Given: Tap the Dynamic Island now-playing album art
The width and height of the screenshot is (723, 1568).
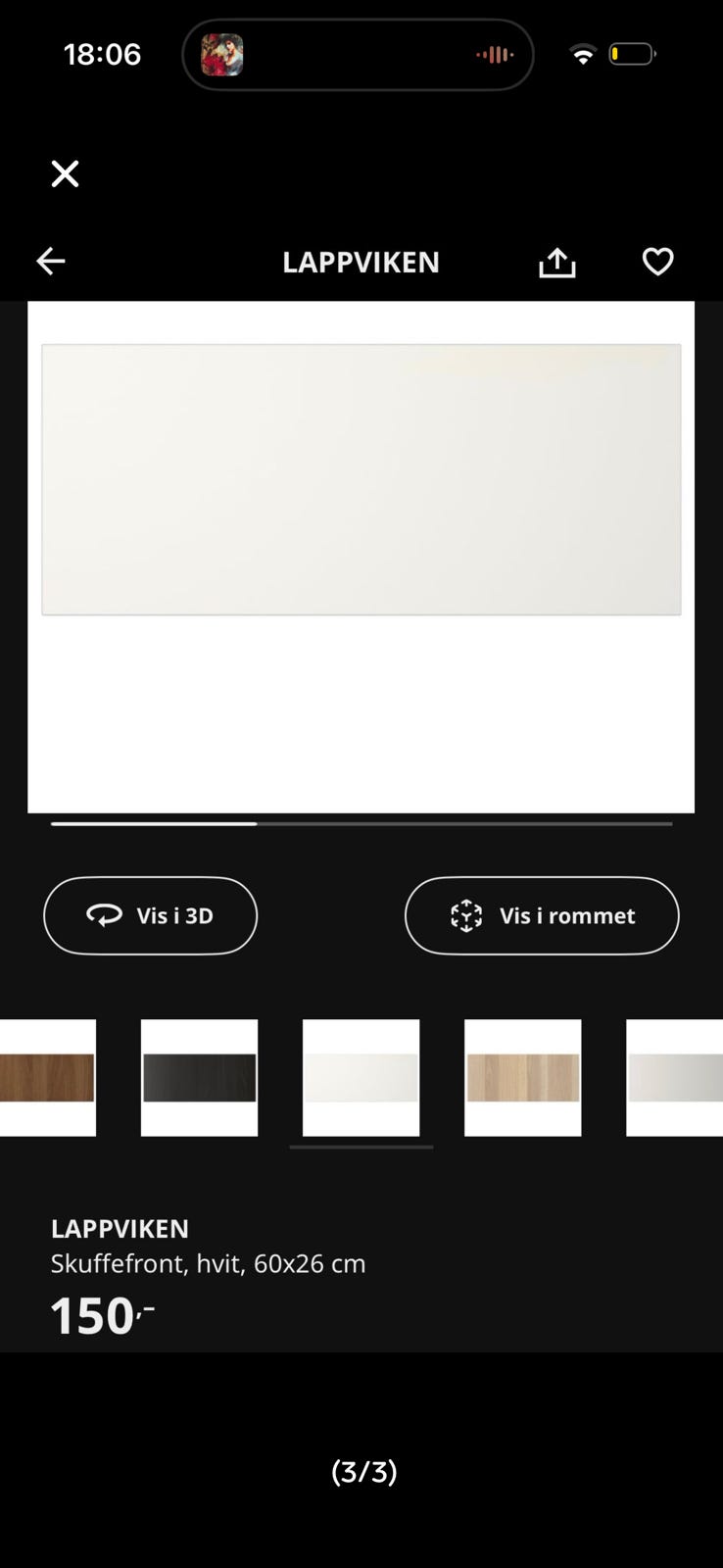Looking at the screenshot, I should [222, 55].
